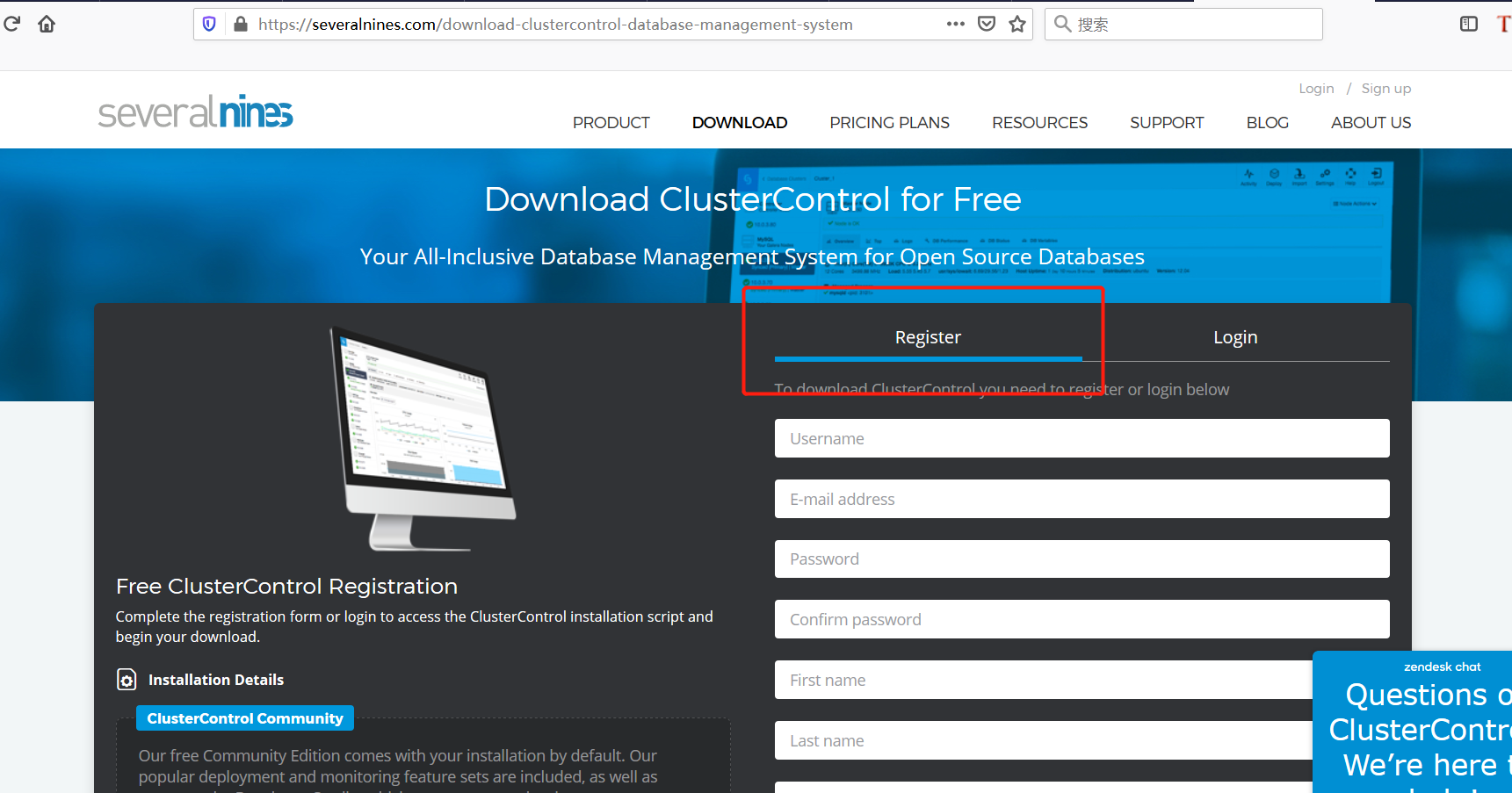
Task: Focus the Confirm password field
Action: (x=1082, y=619)
